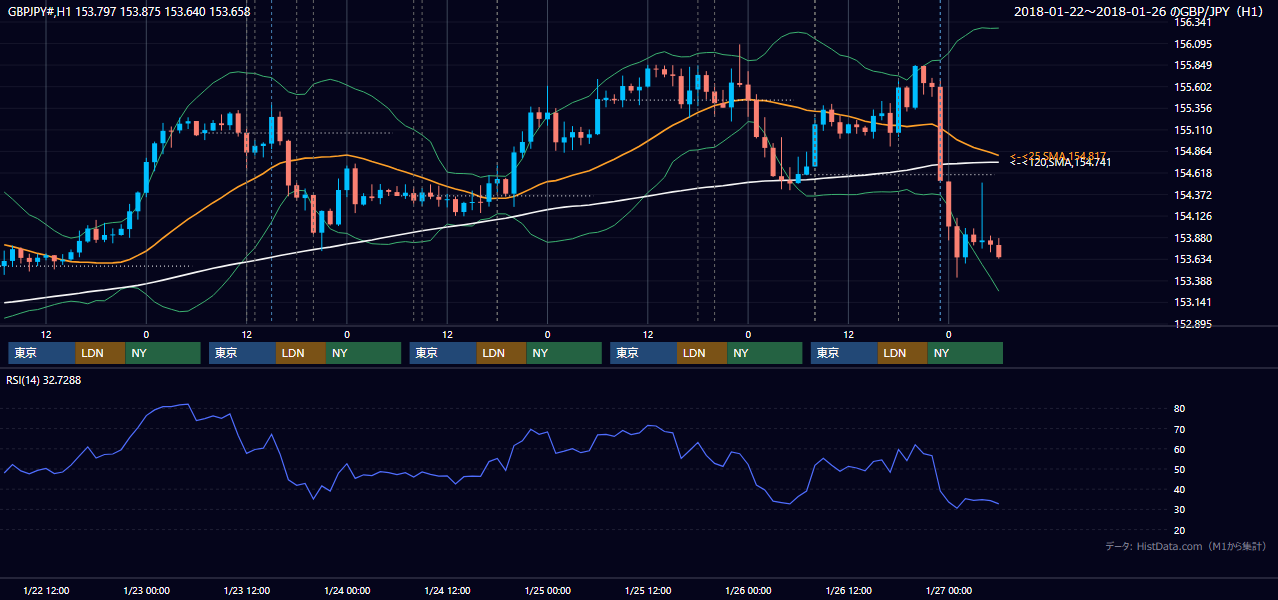Jump to the 1/23 00:00 date label
Image resolution: width=1278 pixels, height=600 pixels.
pos(146,591)
